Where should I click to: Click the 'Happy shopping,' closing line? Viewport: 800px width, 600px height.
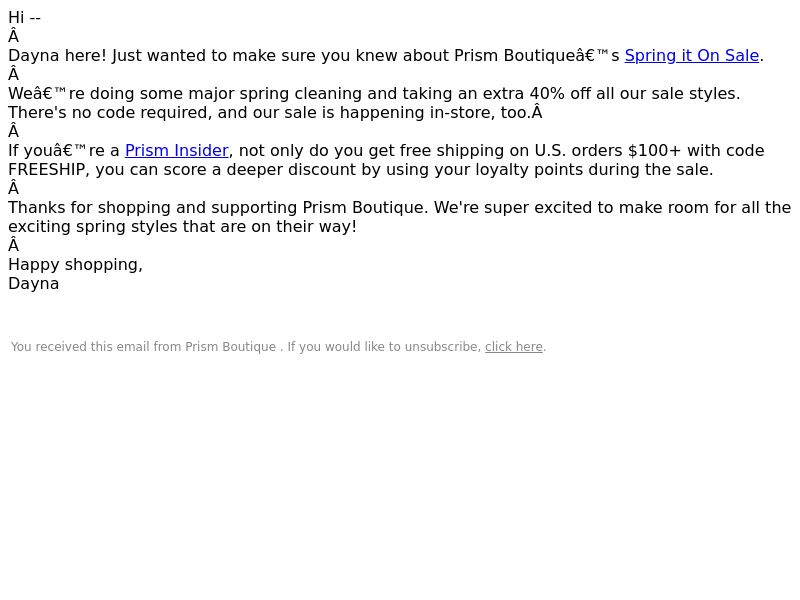click(x=76, y=265)
